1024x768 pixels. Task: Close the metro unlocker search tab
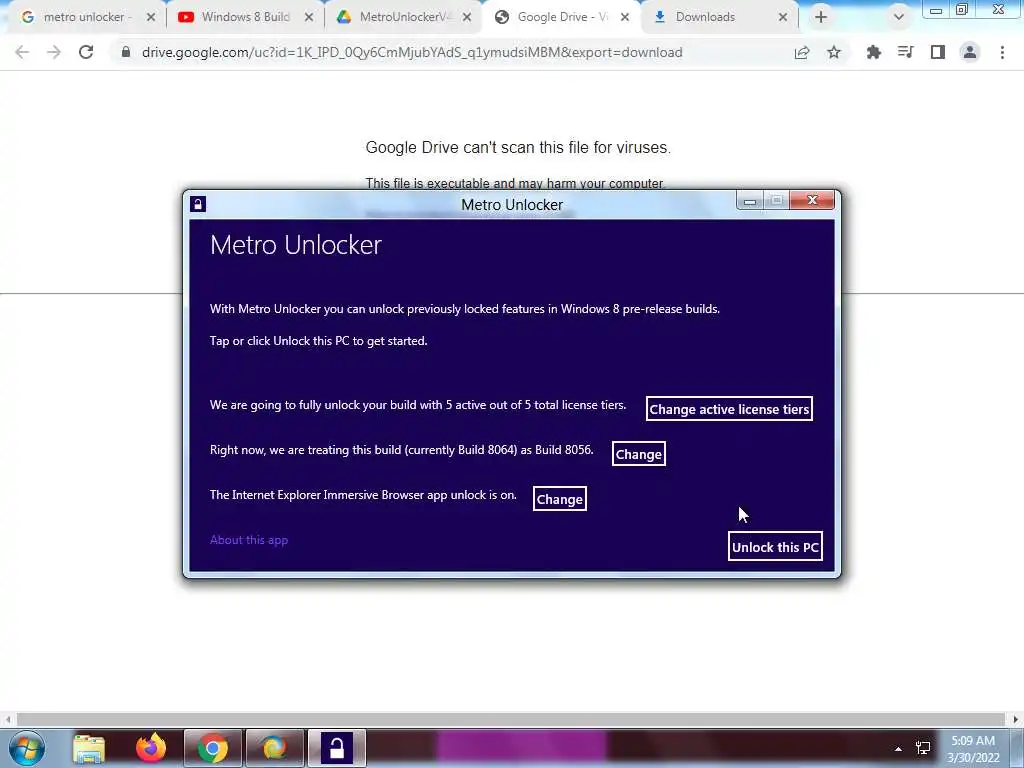point(151,17)
